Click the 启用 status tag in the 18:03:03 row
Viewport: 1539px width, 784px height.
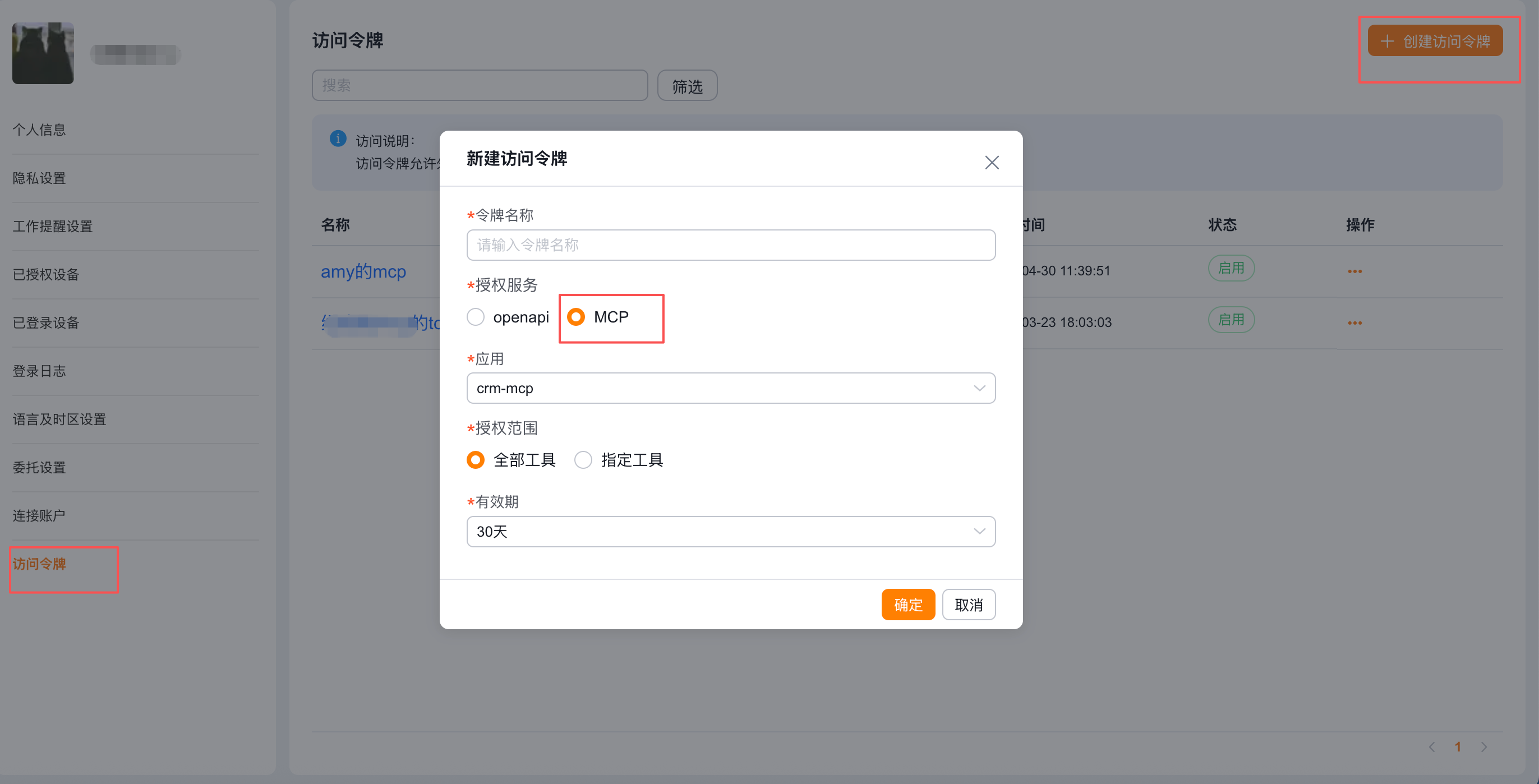pyautogui.click(x=1231, y=320)
